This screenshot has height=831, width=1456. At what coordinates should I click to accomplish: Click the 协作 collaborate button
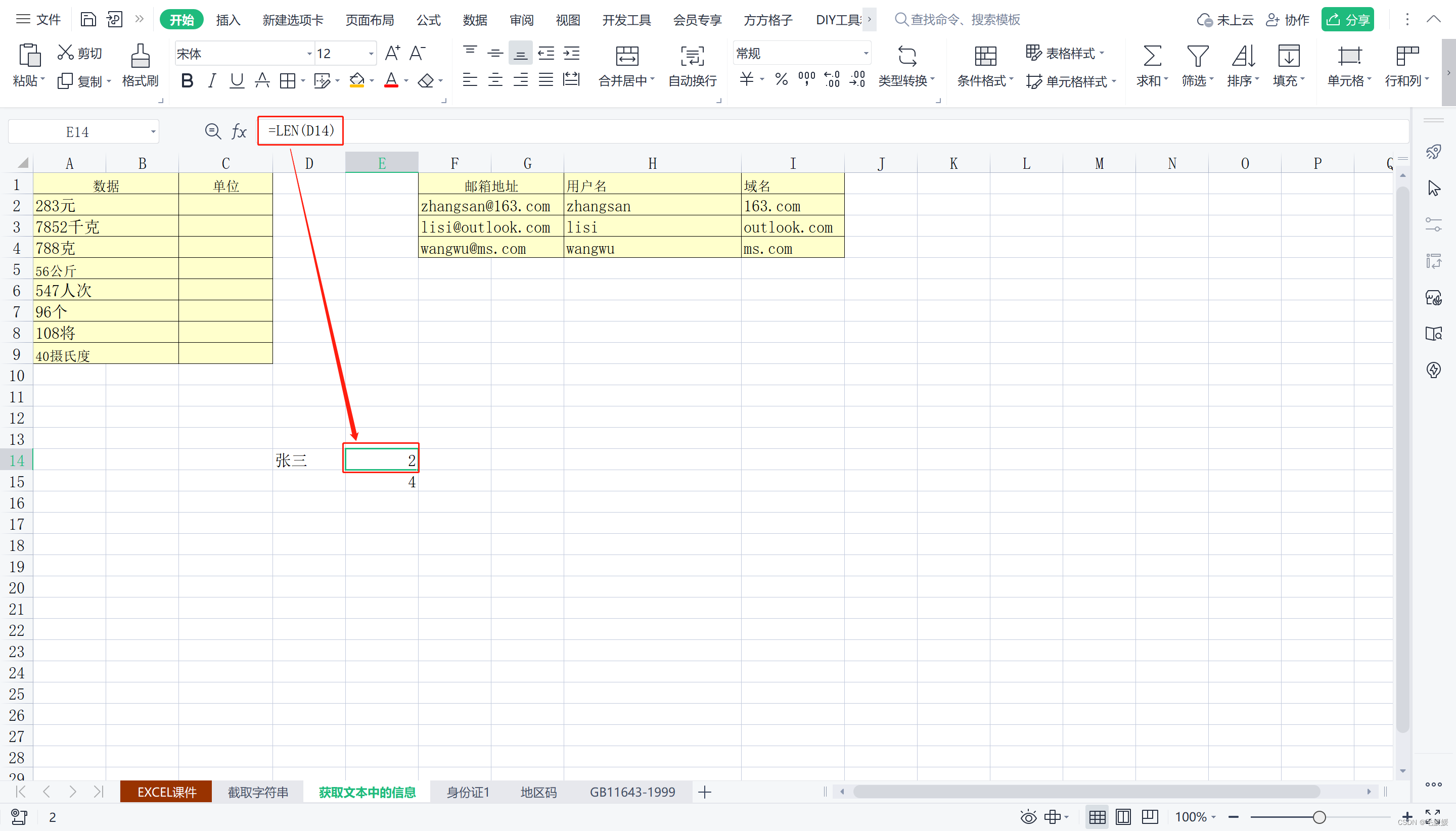(x=1288, y=20)
